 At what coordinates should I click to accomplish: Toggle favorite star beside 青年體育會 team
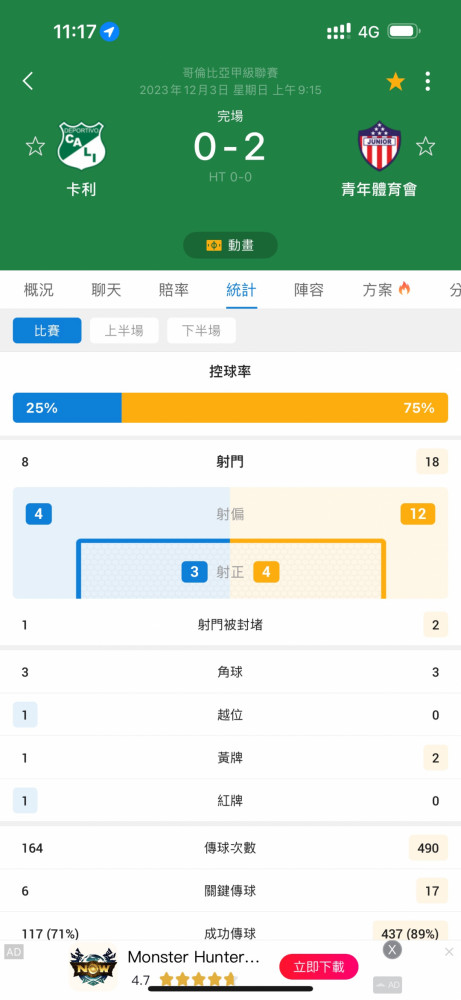coord(425,146)
